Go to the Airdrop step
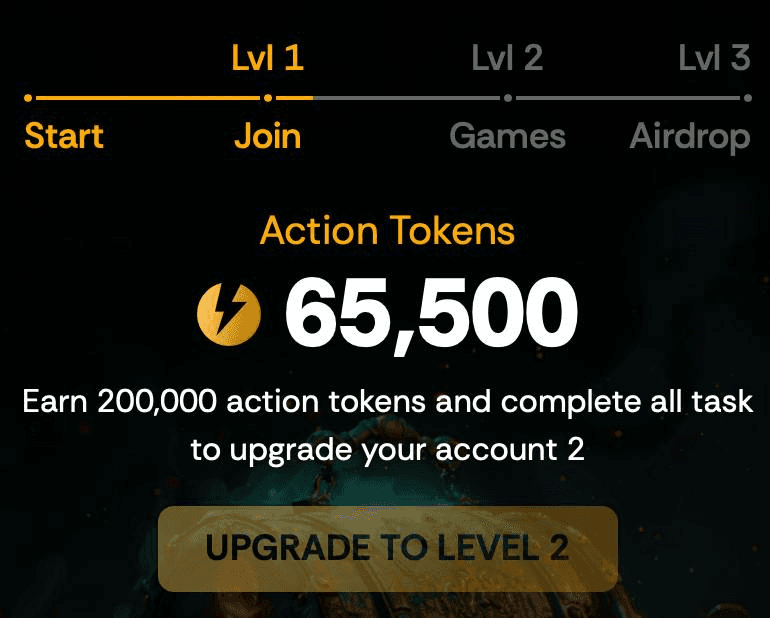770x618 pixels. point(690,137)
